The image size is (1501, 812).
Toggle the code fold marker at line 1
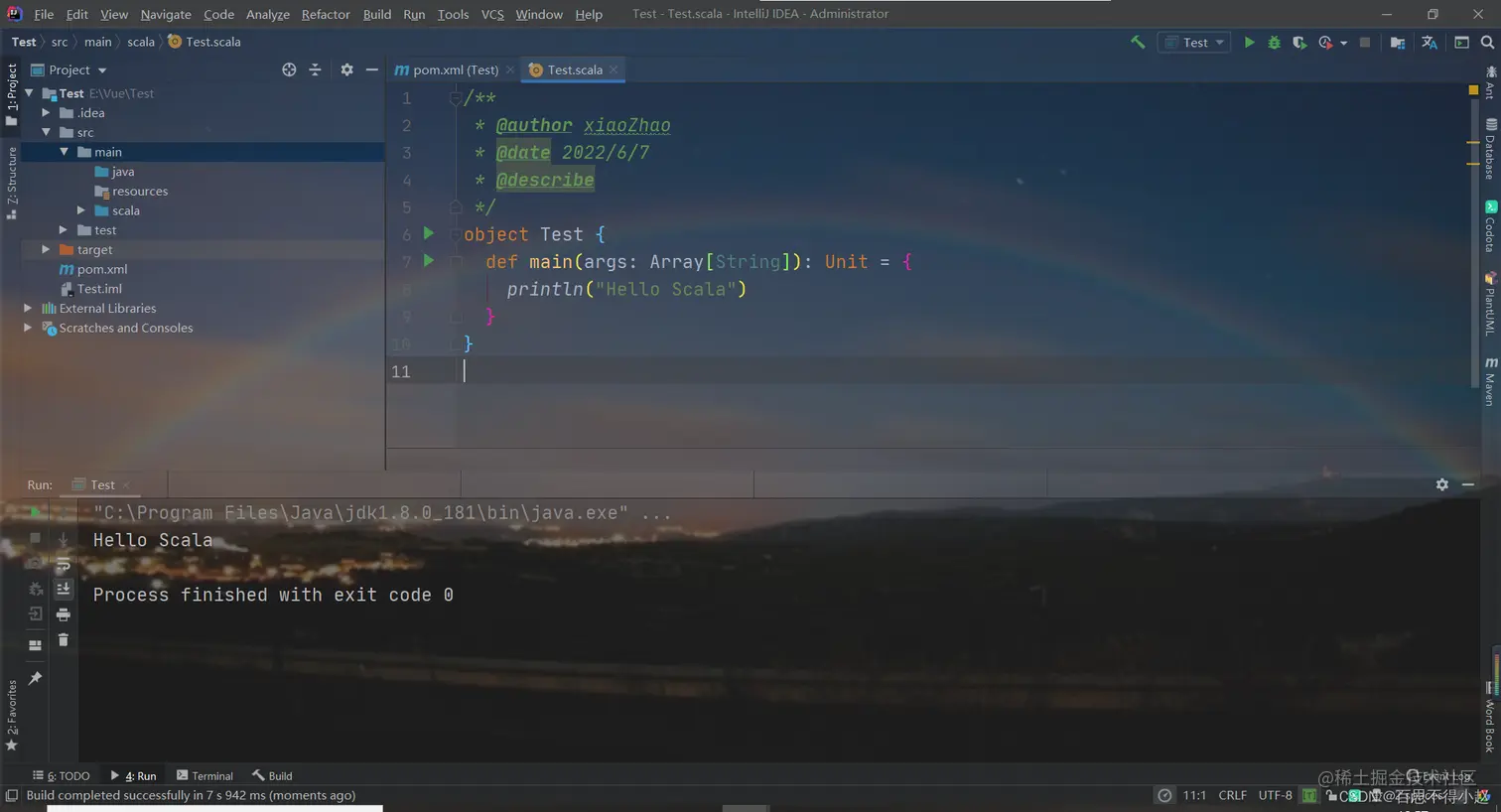[455, 97]
